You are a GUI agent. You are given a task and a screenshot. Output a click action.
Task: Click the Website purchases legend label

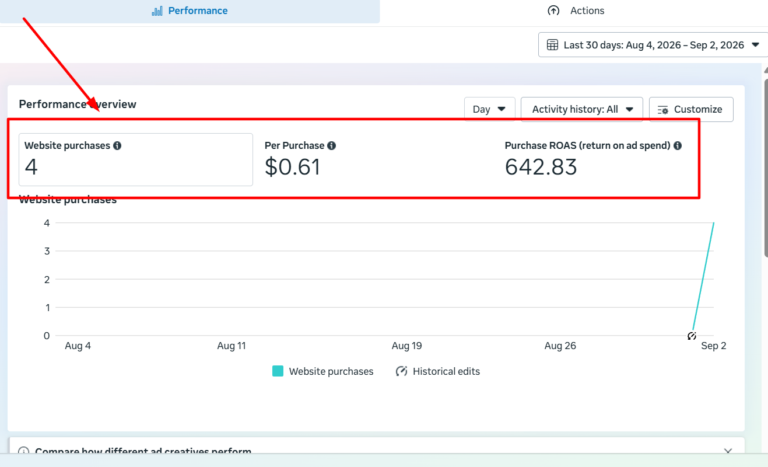coord(331,371)
